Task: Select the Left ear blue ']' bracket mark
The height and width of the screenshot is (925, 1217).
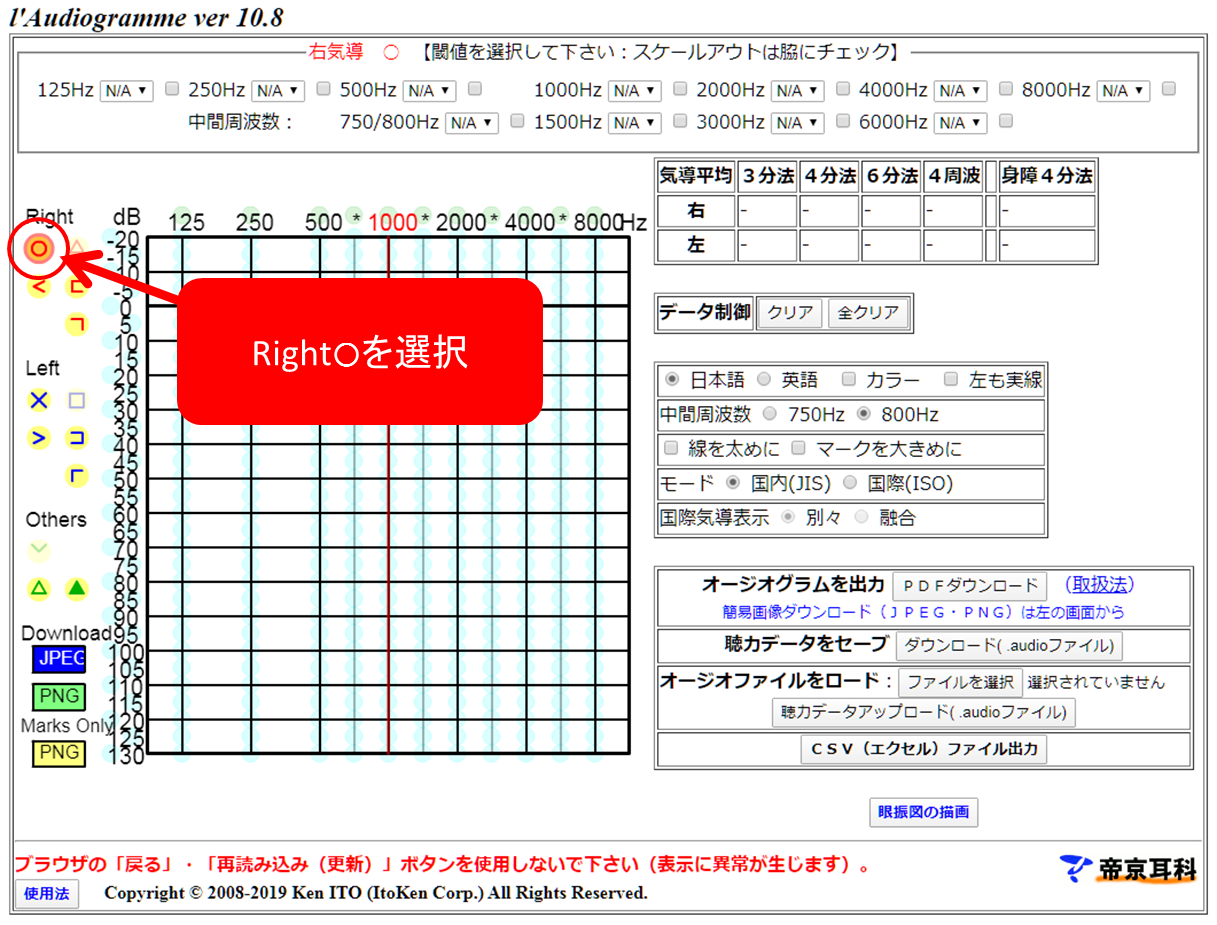Action: tap(77, 438)
